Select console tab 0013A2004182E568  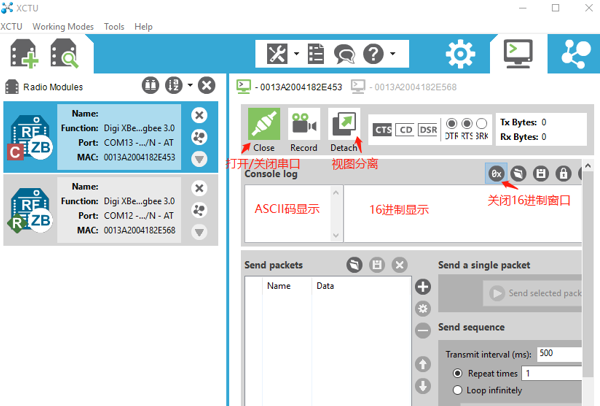point(404,87)
